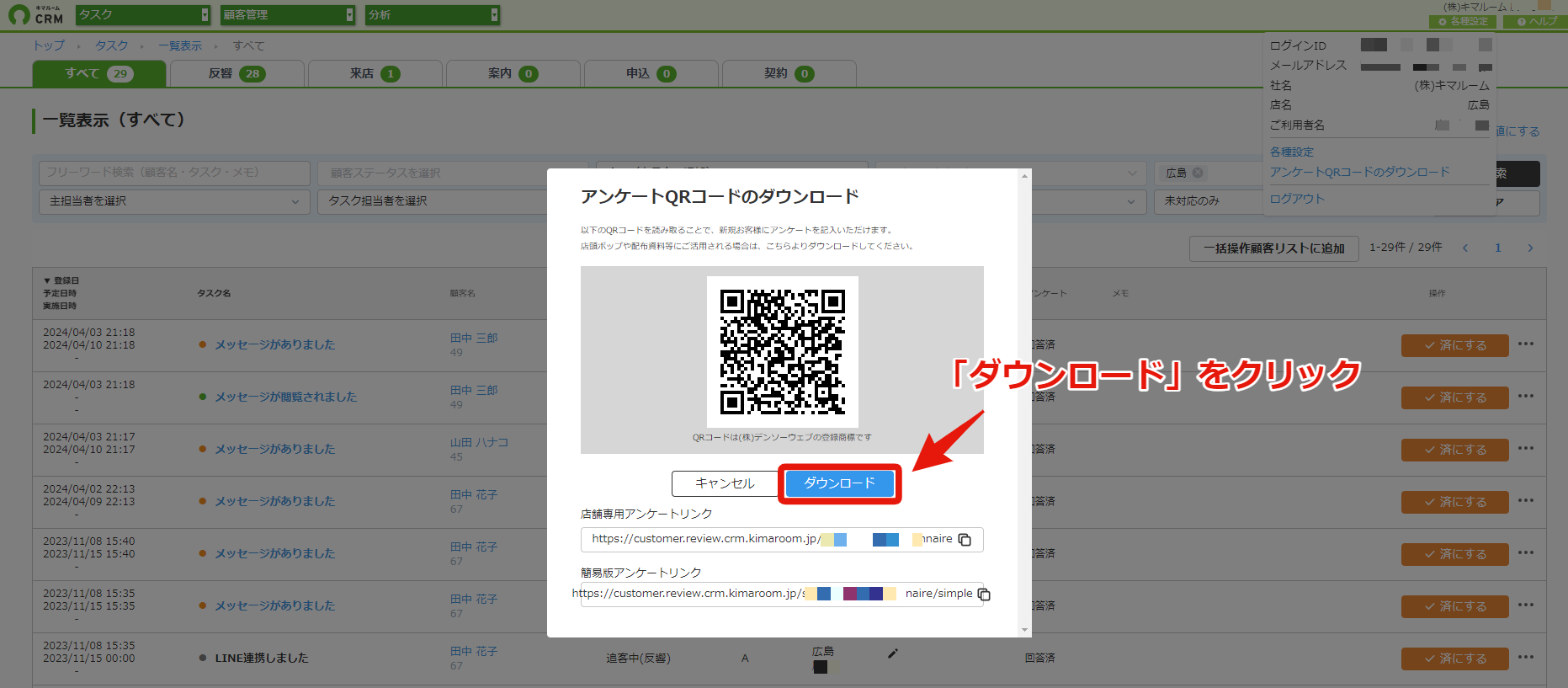Click the 簡易版アンケートリンク URL field
The width and height of the screenshot is (1568, 688).
coord(782,595)
